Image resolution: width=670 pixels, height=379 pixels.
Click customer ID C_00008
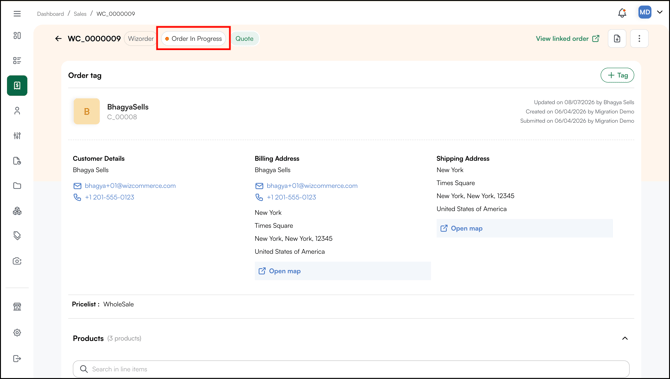point(122,117)
